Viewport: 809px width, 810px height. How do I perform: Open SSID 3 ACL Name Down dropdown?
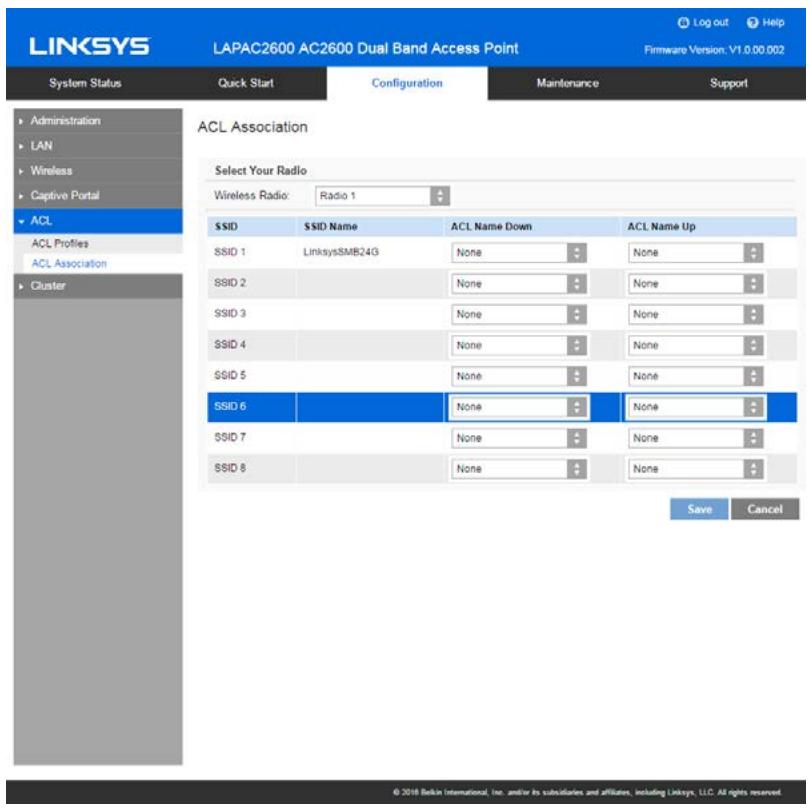tap(519, 315)
